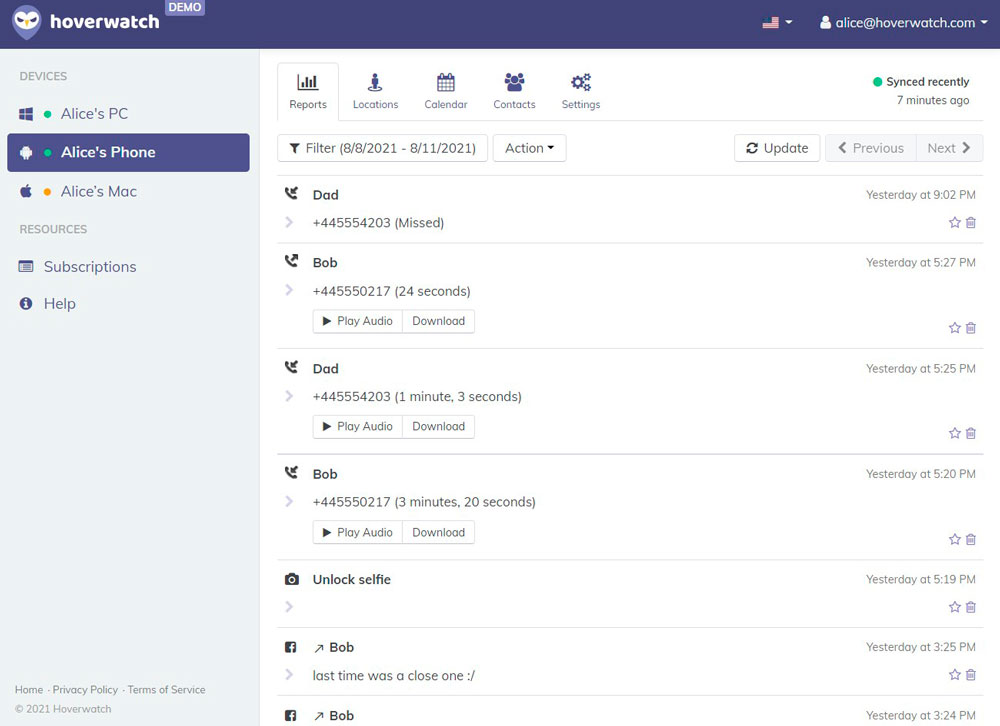
Task: Download Dad's 1 minute call recording
Action: pyautogui.click(x=438, y=427)
